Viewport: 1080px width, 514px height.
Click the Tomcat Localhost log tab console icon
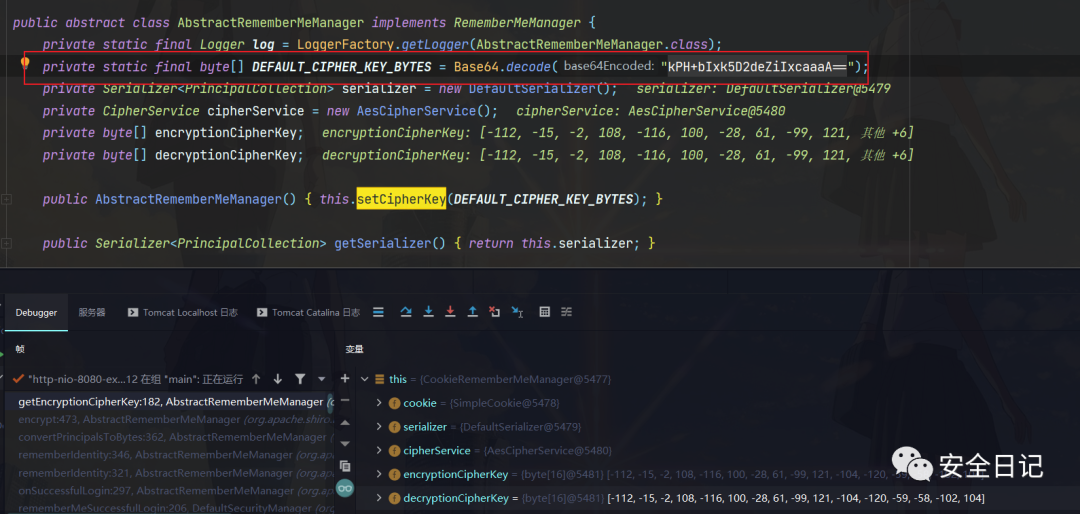coord(133,312)
